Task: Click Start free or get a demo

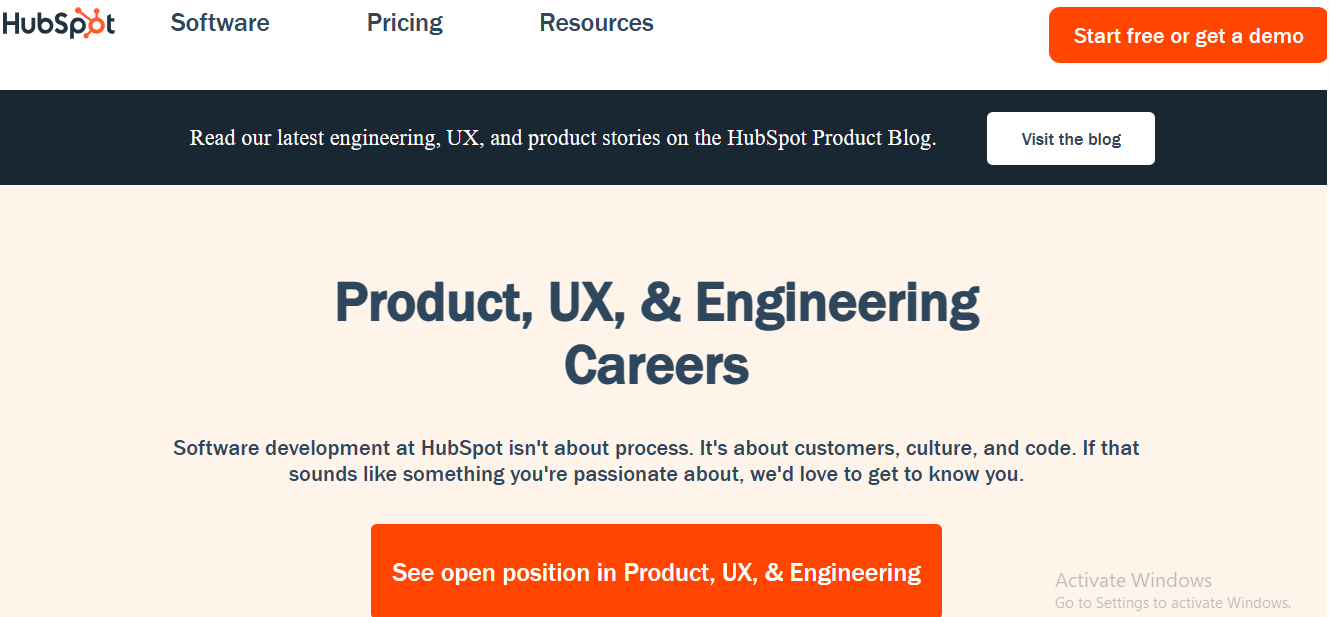Action: (1188, 35)
